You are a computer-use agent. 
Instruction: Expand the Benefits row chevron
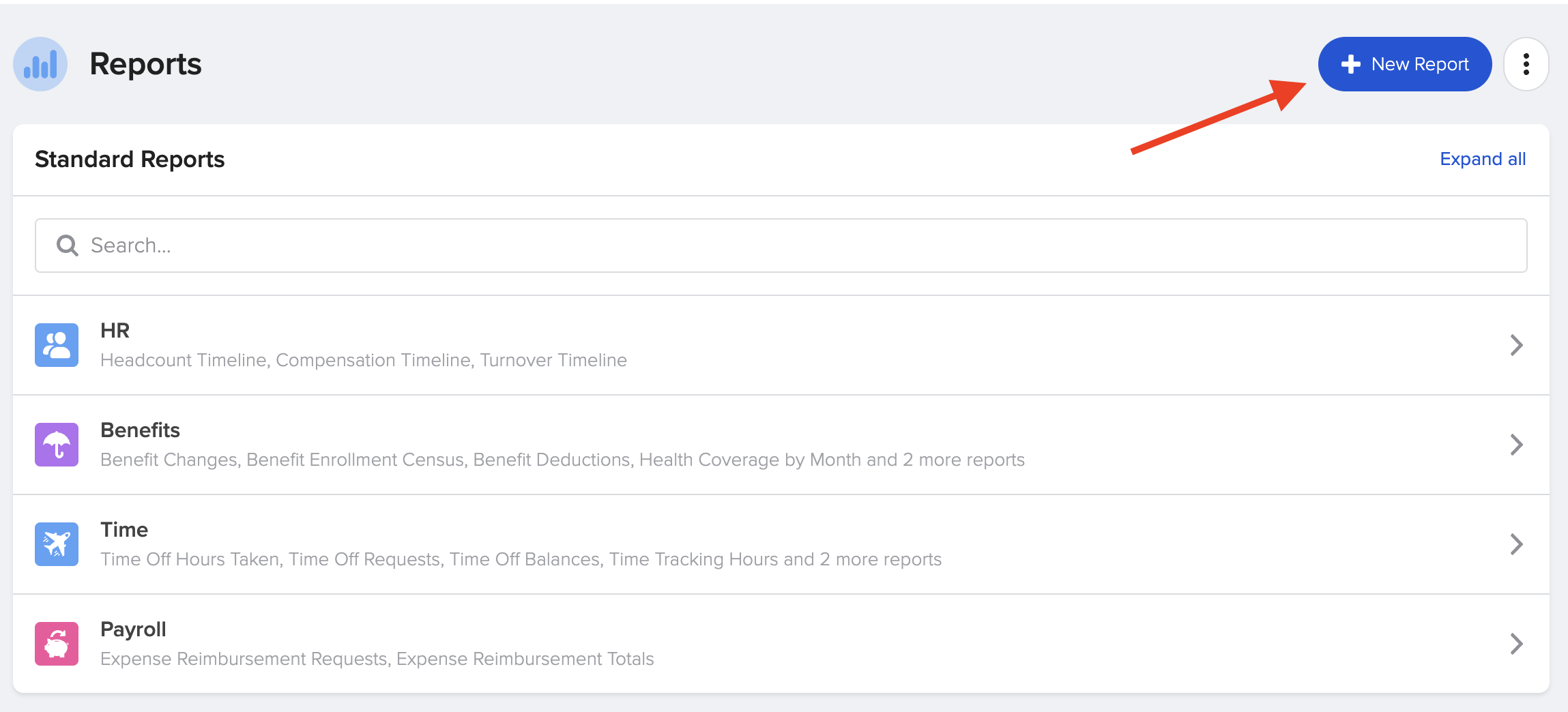click(1516, 445)
